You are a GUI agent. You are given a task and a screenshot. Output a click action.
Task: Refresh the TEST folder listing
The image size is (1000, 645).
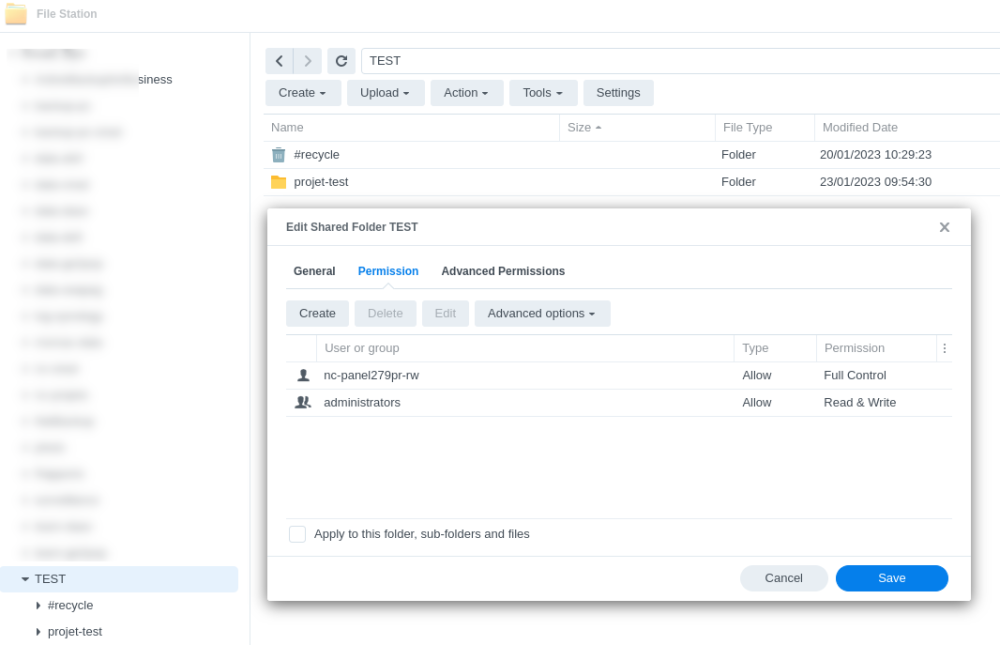(341, 61)
